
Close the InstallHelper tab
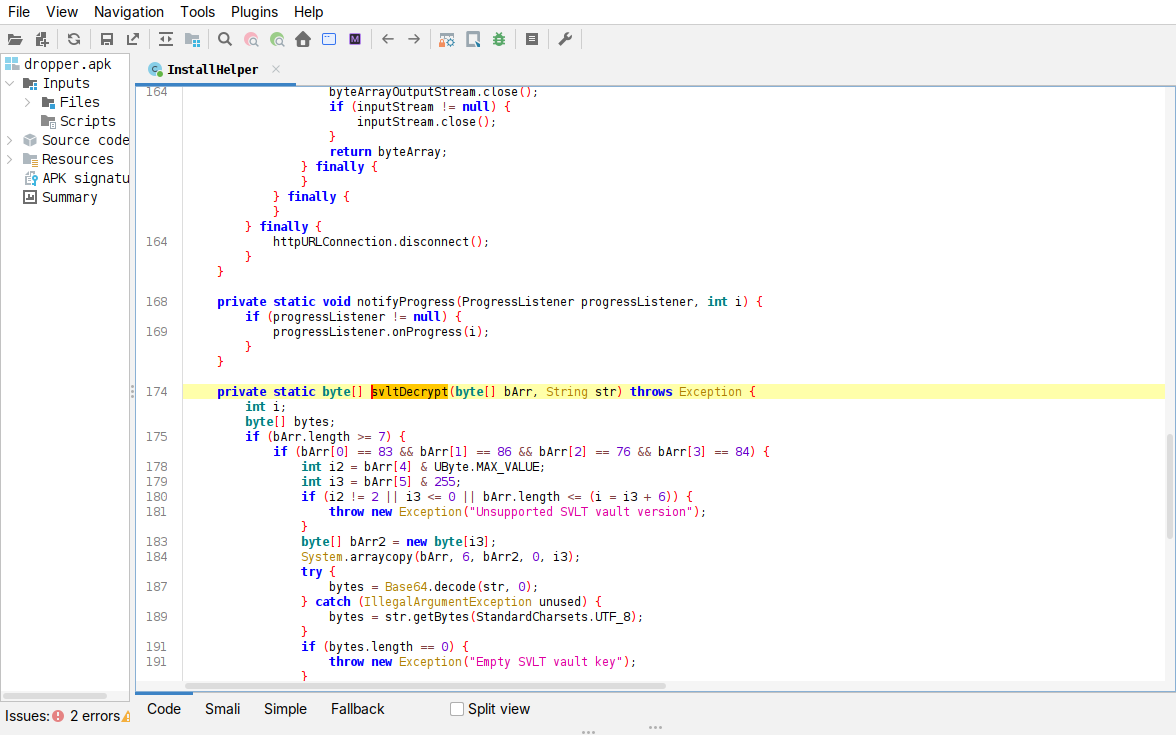pyautogui.click(x=276, y=69)
